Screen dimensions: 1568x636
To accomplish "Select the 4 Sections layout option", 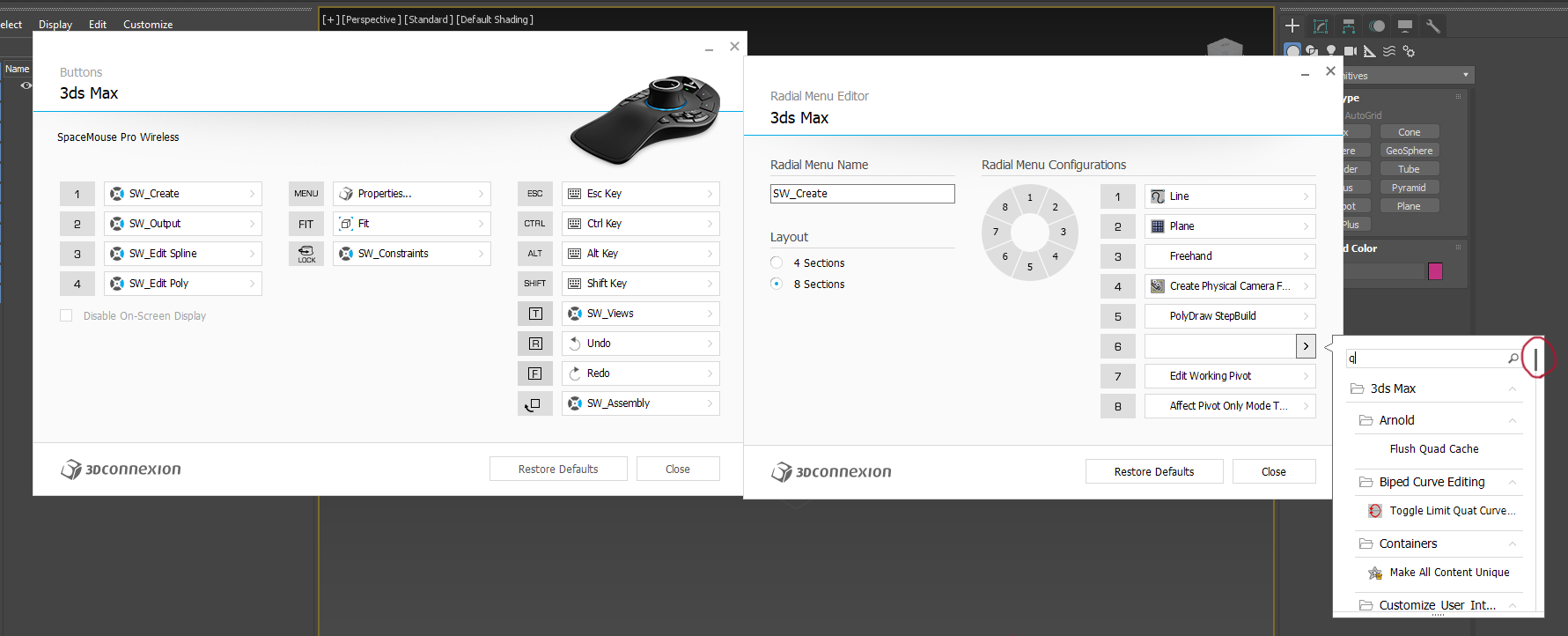I will pyautogui.click(x=777, y=263).
